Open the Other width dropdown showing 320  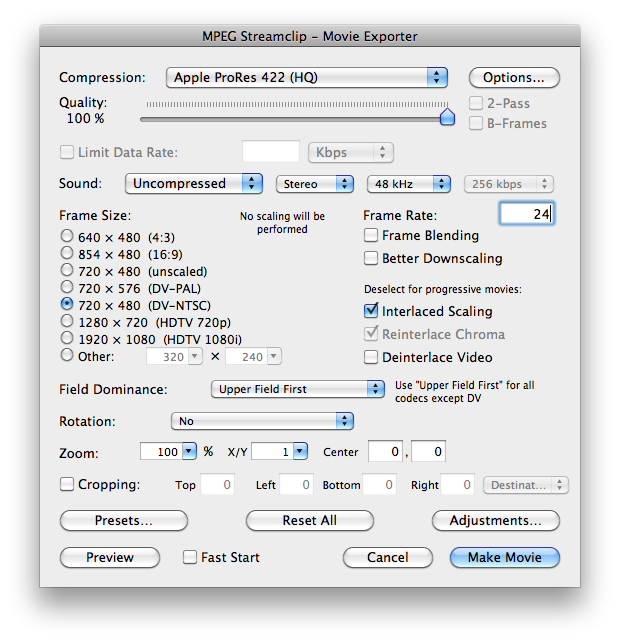tap(195, 356)
